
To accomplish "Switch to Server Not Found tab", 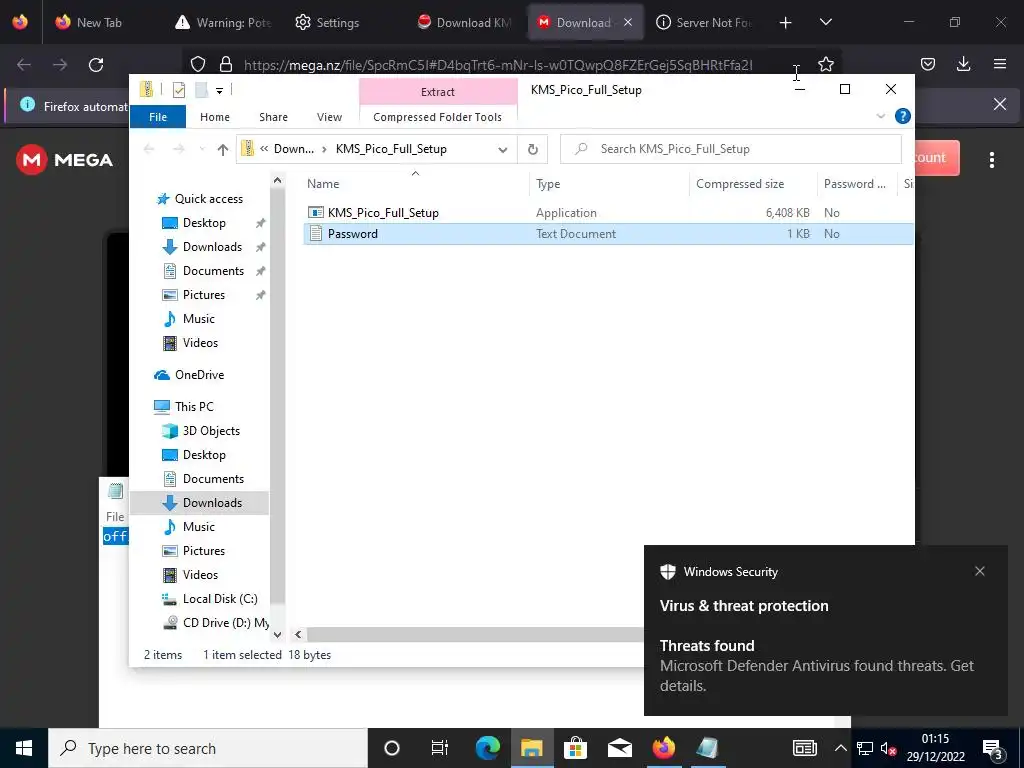I will point(704,23).
